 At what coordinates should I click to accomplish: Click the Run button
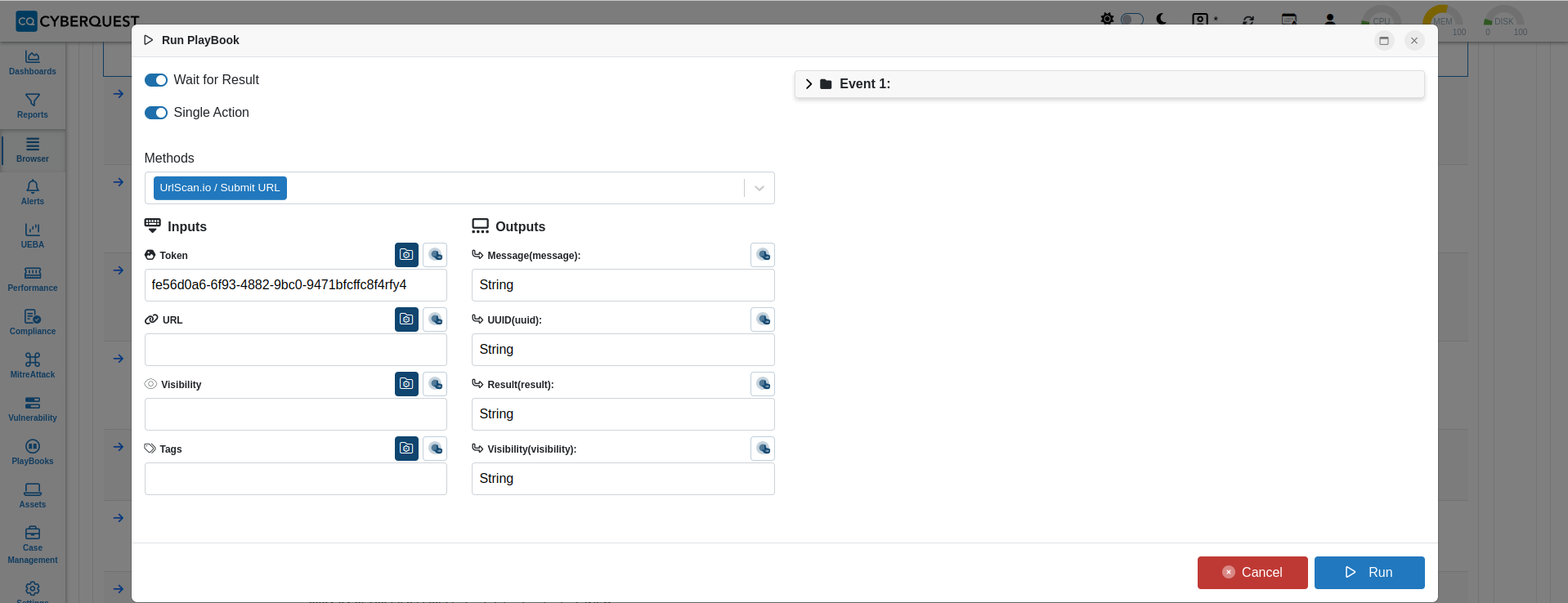[1369, 573]
